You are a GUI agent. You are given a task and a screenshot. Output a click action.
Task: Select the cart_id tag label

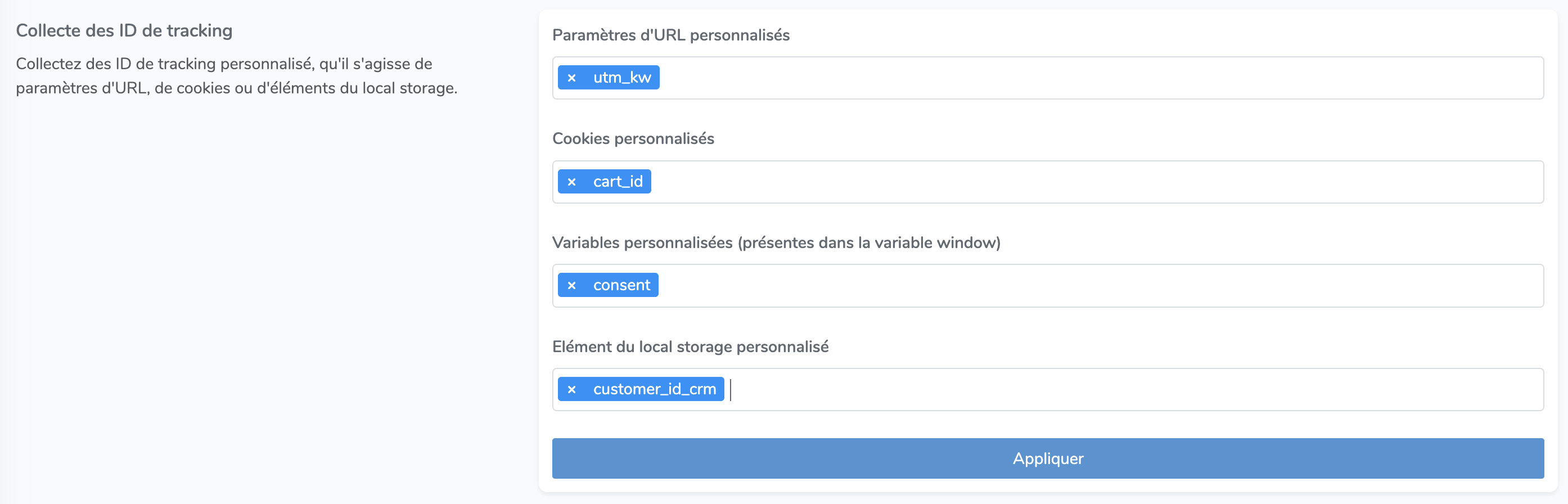(617, 182)
